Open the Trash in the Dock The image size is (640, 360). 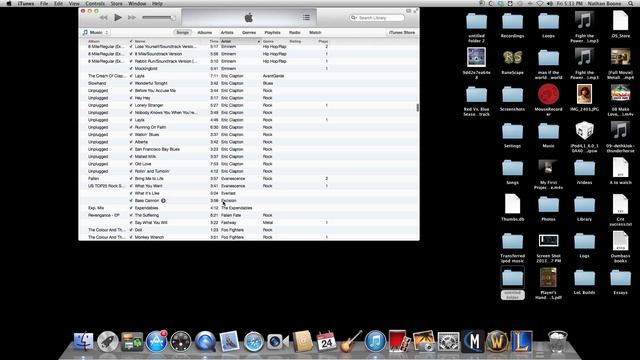[558, 341]
